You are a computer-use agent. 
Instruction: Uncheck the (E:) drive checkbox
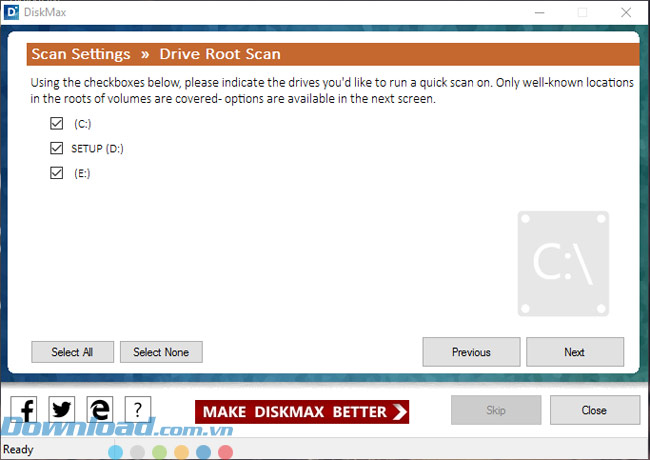coord(56,173)
